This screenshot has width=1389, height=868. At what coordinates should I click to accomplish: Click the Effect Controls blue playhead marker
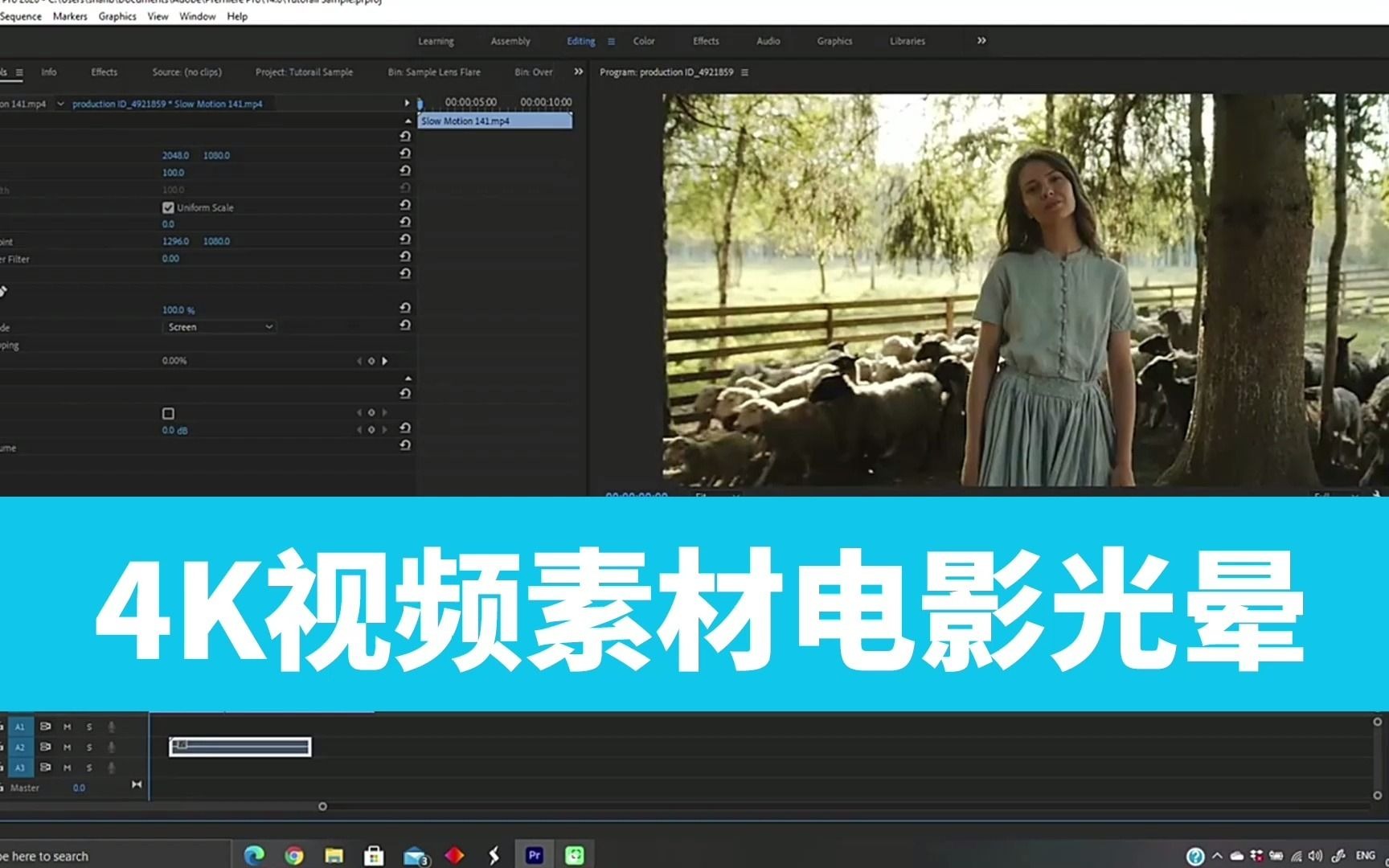(x=420, y=104)
